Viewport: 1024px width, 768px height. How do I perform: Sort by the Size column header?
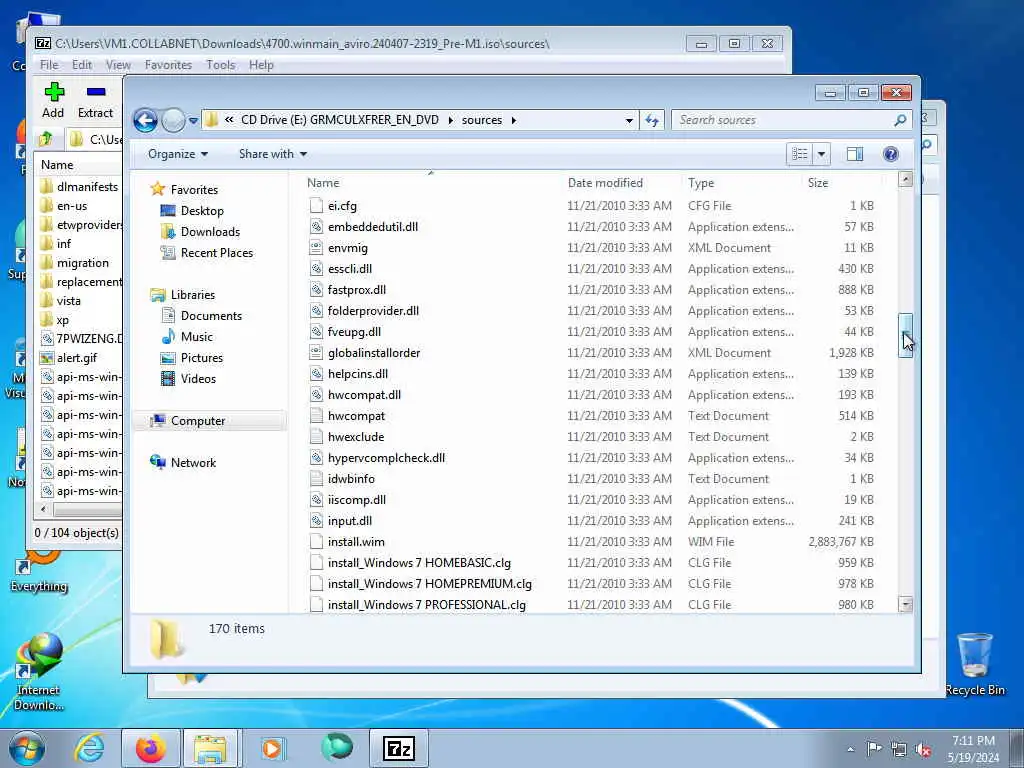(818, 183)
